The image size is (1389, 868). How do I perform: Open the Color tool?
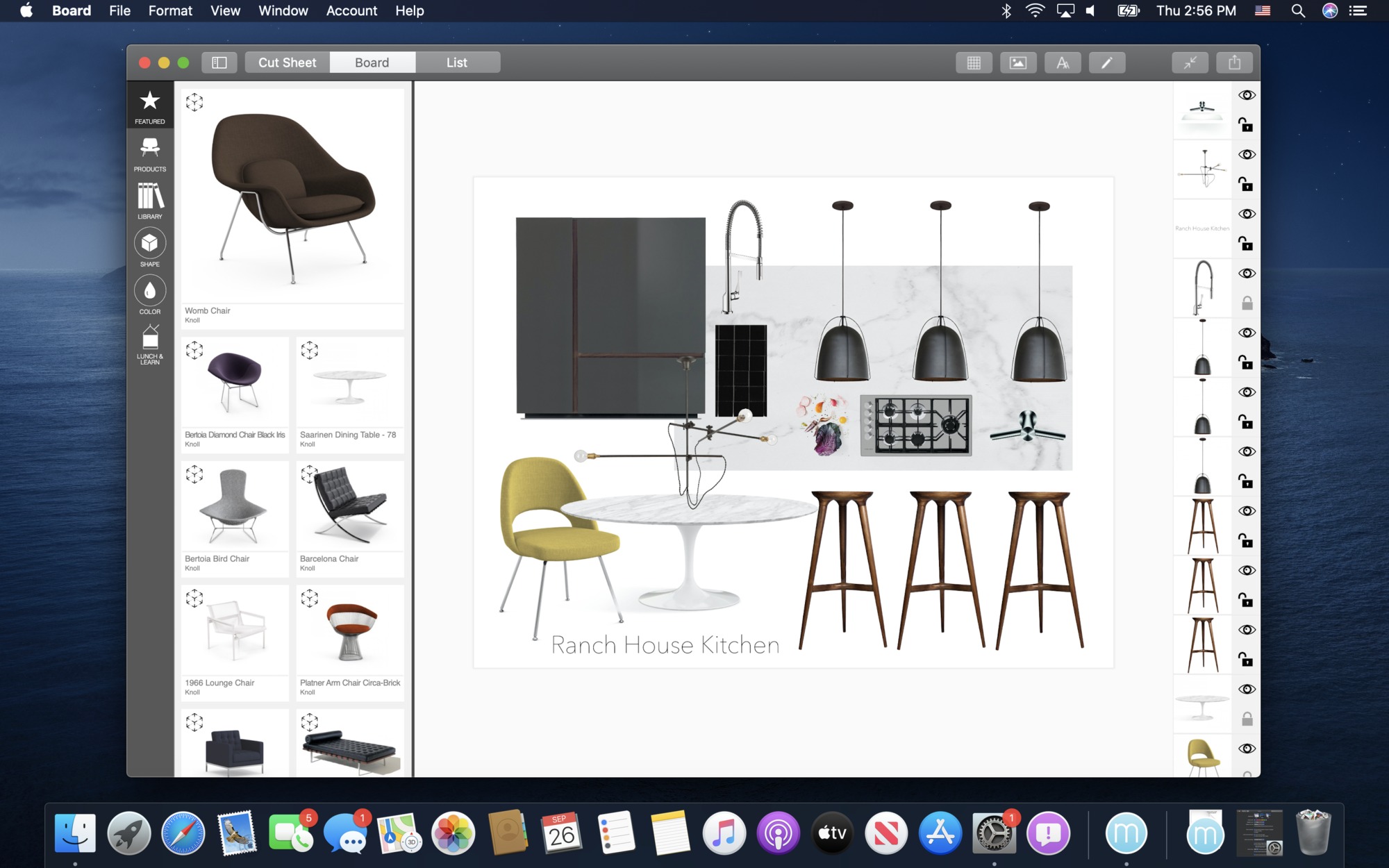149,293
